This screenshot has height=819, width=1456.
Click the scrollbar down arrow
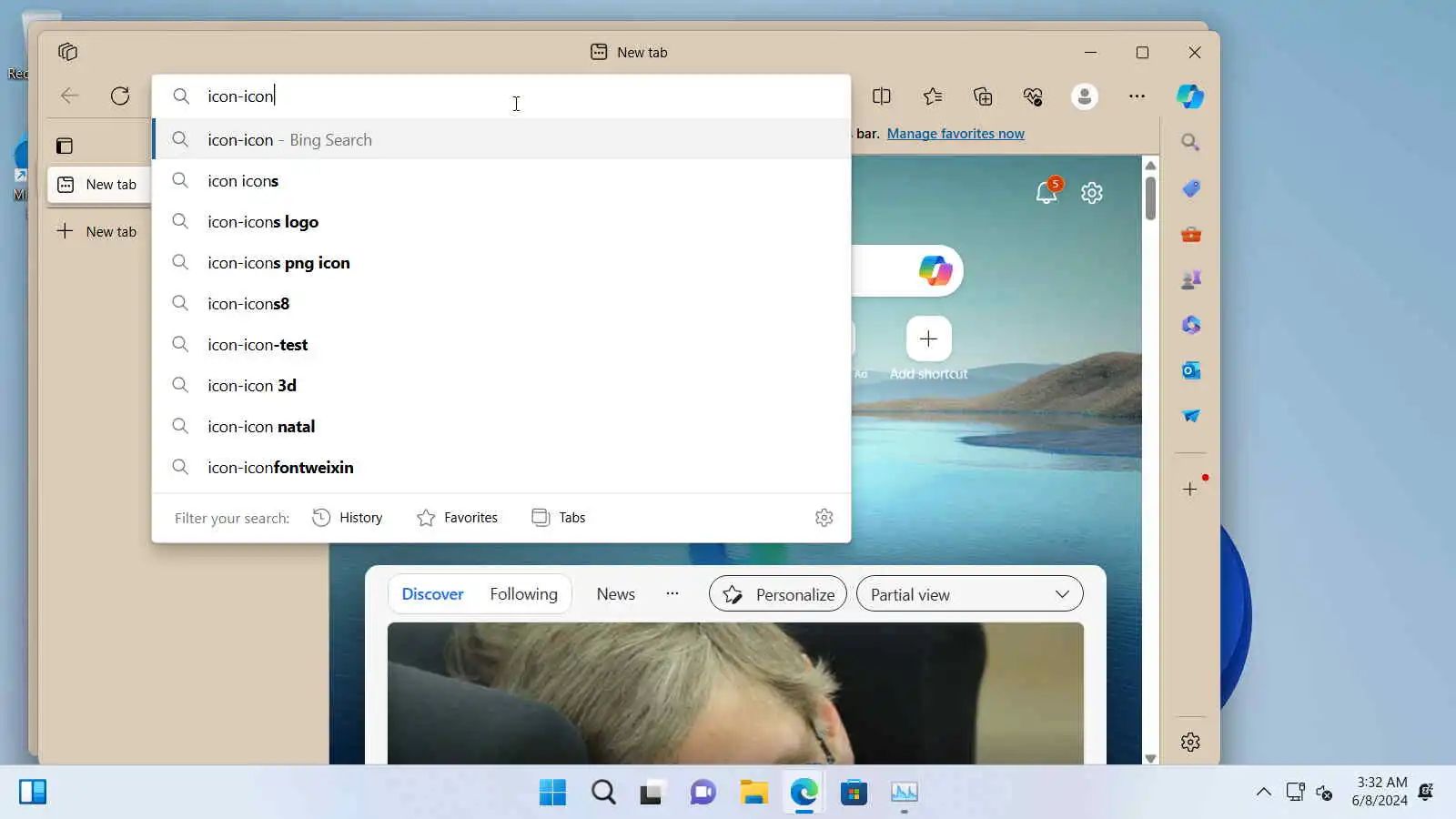pyautogui.click(x=1150, y=758)
